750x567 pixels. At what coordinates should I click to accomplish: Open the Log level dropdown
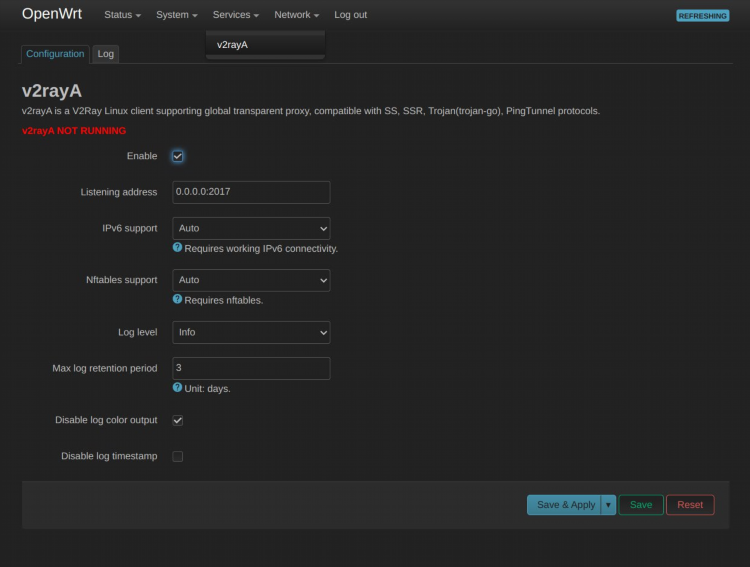pyautogui.click(x=251, y=333)
